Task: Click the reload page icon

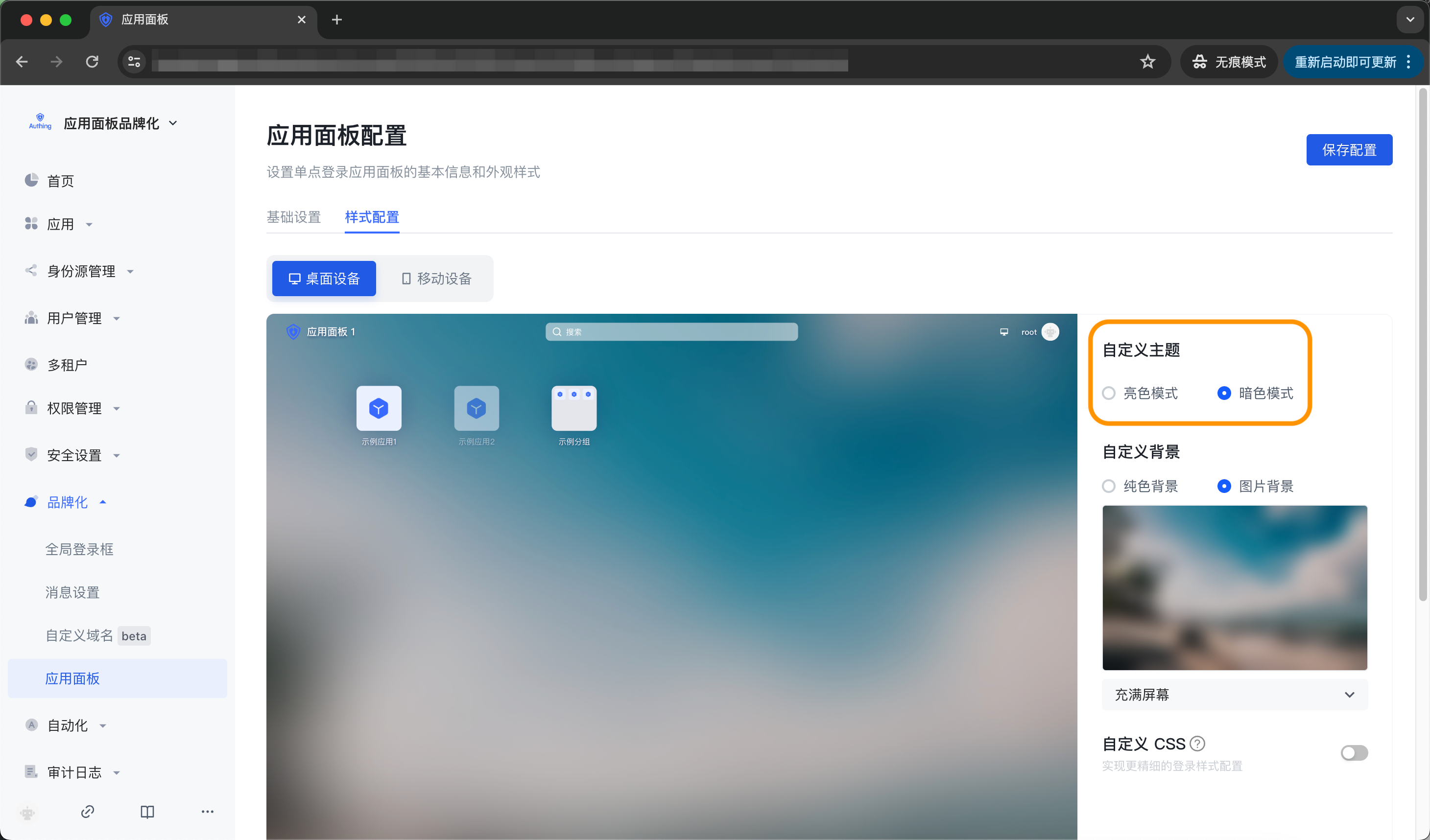Action: point(92,61)
